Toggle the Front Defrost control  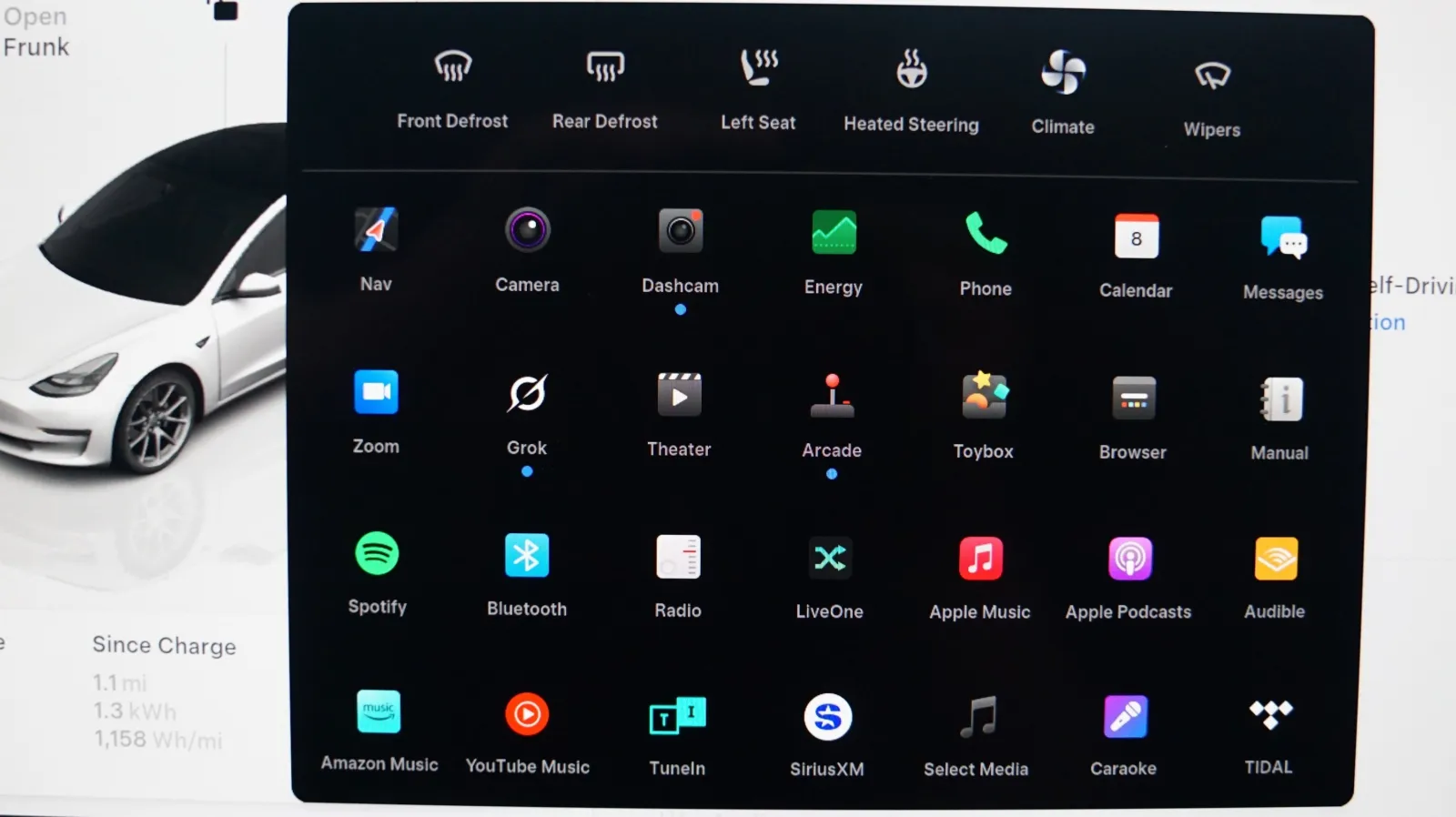pos(452,68)
